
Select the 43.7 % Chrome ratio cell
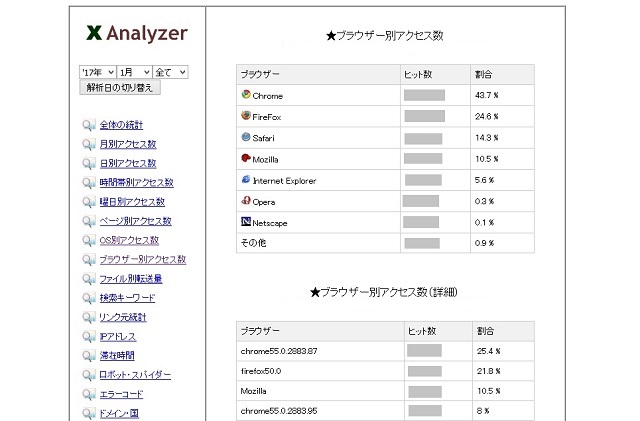click(x=502, y=95)
